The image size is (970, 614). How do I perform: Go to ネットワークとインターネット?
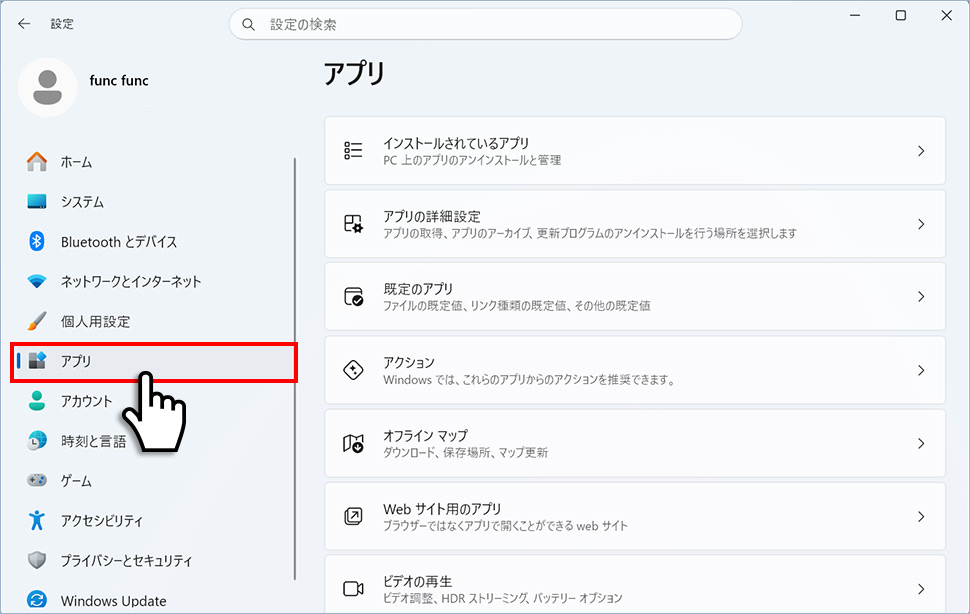coord(152,281)
